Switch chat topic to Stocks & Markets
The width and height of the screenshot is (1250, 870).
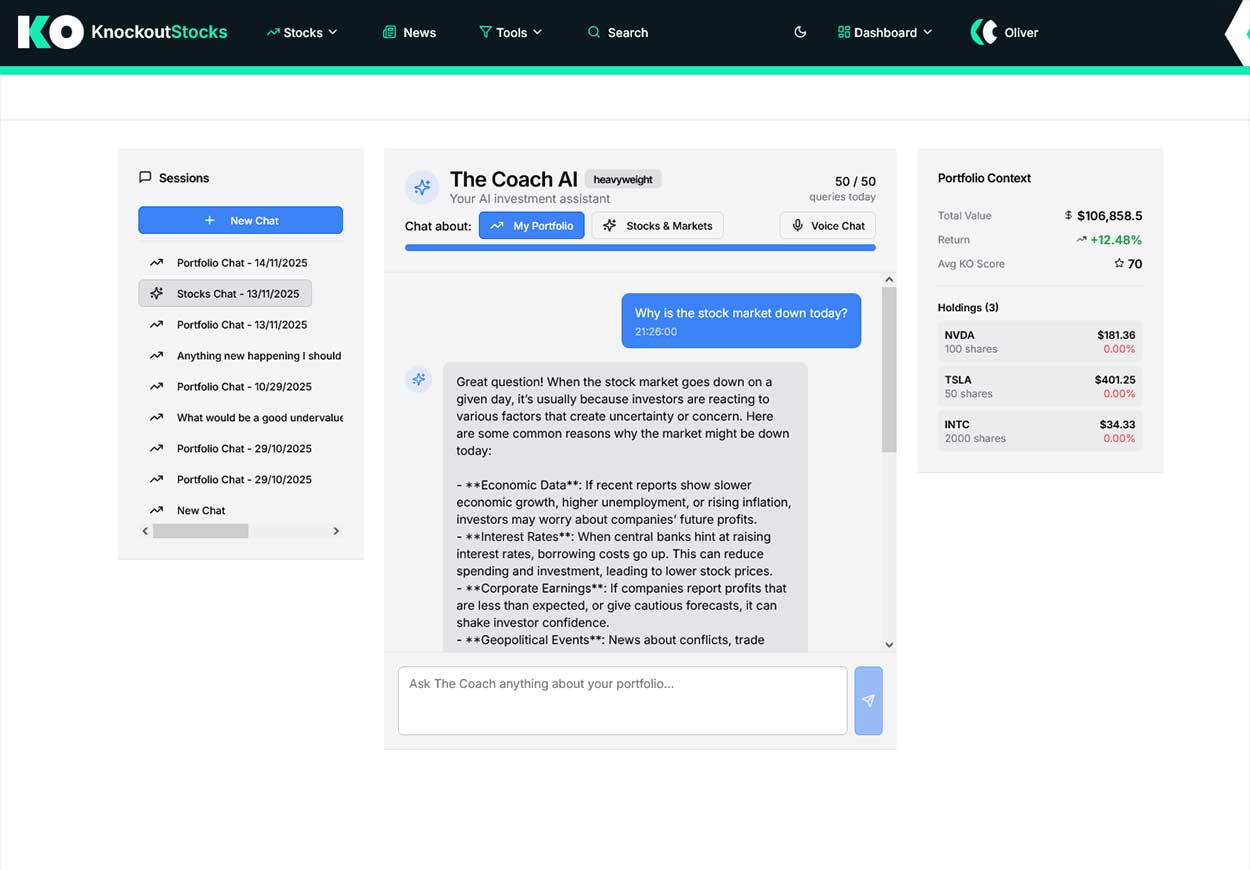coord(657,226)
